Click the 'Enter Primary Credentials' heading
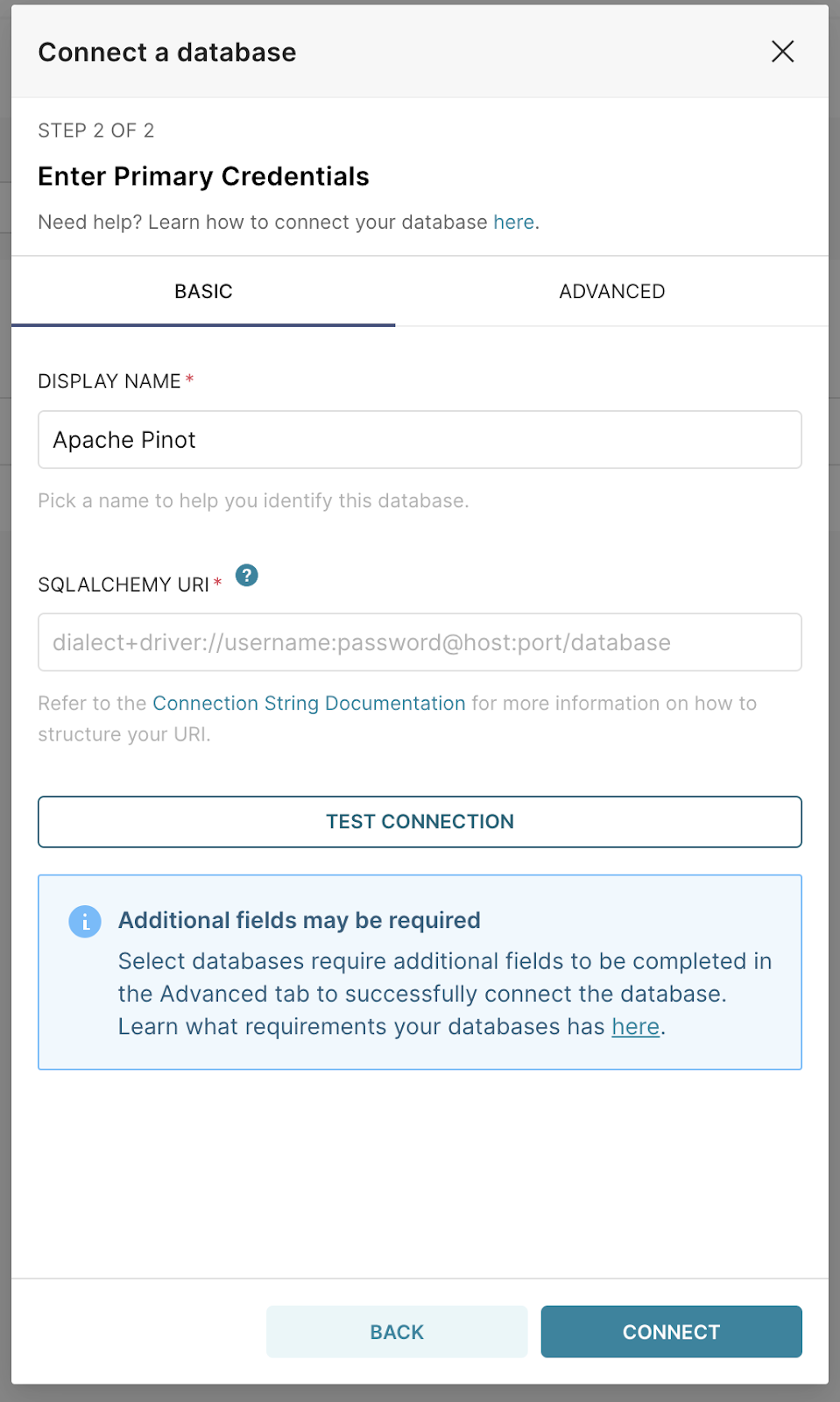Image resolution: width=840 pixels, height=1402 pixels. point(203,176)
